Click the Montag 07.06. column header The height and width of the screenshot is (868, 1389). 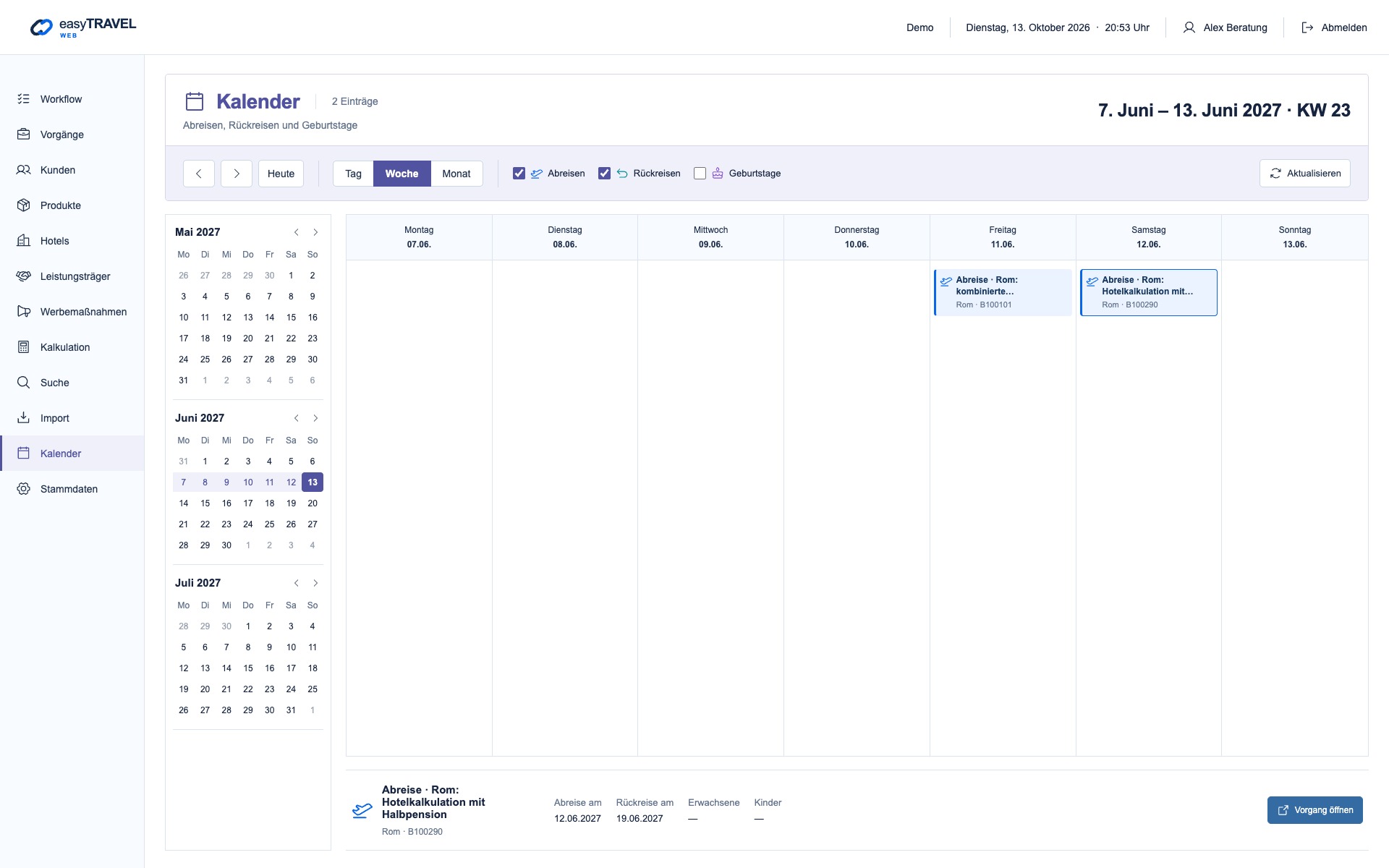pos(419,237)
